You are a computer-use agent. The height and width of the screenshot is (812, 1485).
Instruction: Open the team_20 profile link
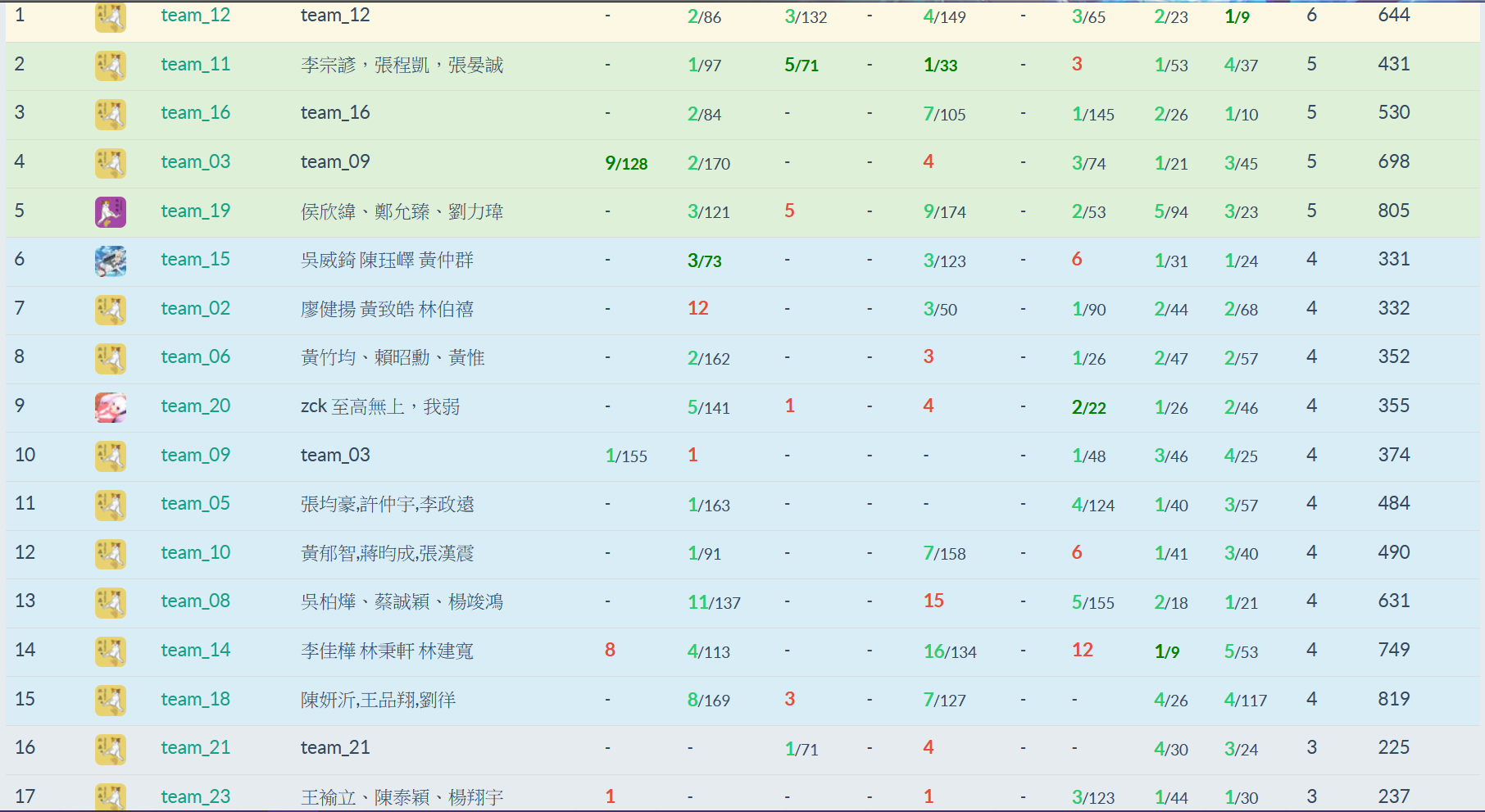(195, 406)
